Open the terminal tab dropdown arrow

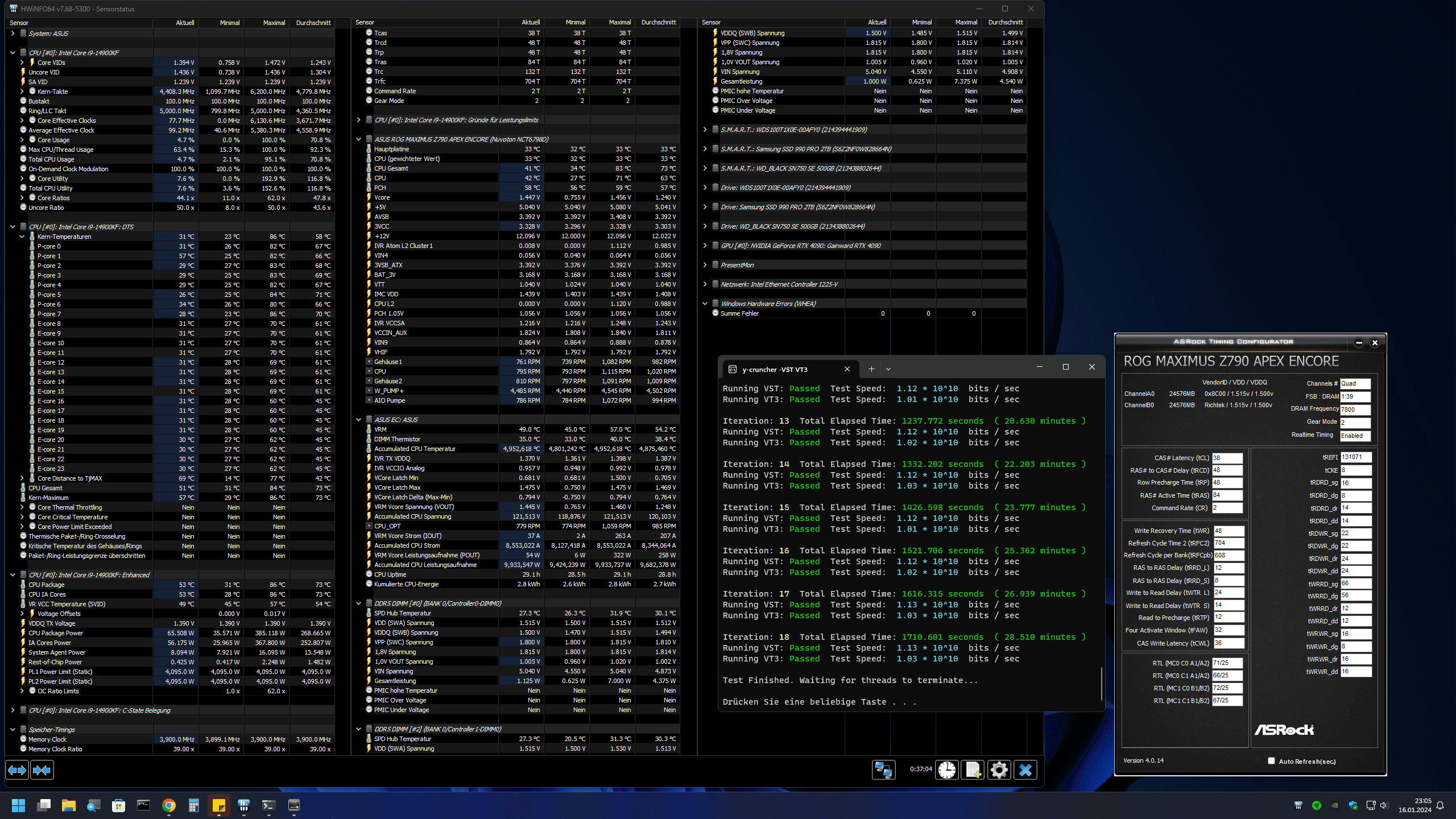(888, 369)
